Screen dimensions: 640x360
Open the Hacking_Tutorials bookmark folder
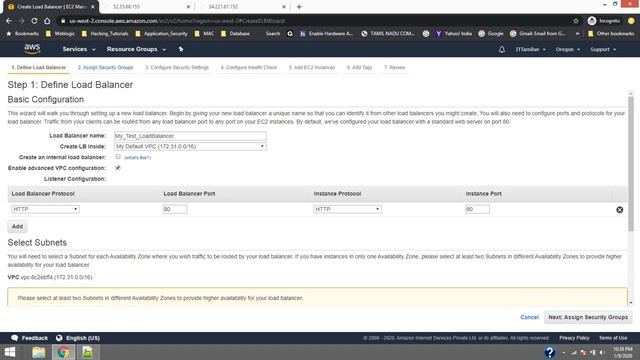(105, 33)
